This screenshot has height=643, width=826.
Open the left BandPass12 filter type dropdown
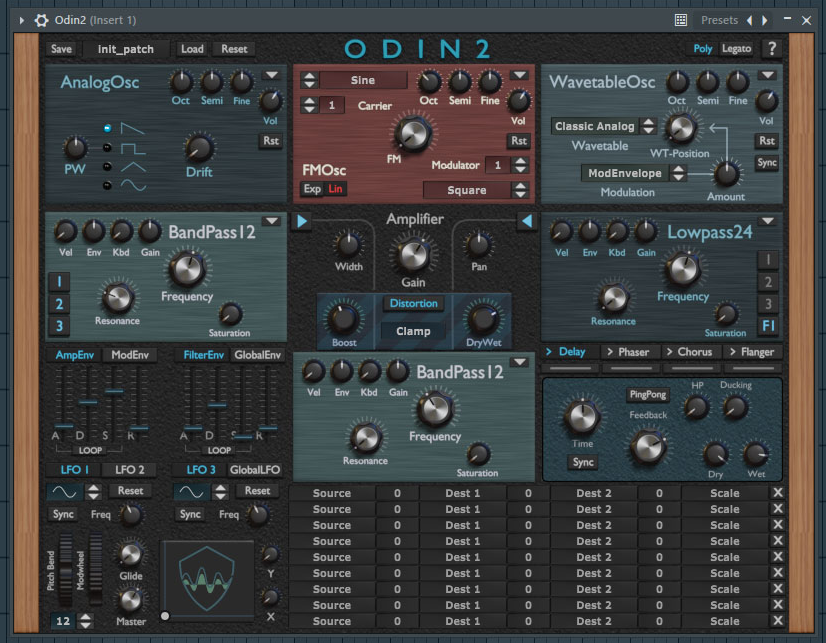[272, 221]
